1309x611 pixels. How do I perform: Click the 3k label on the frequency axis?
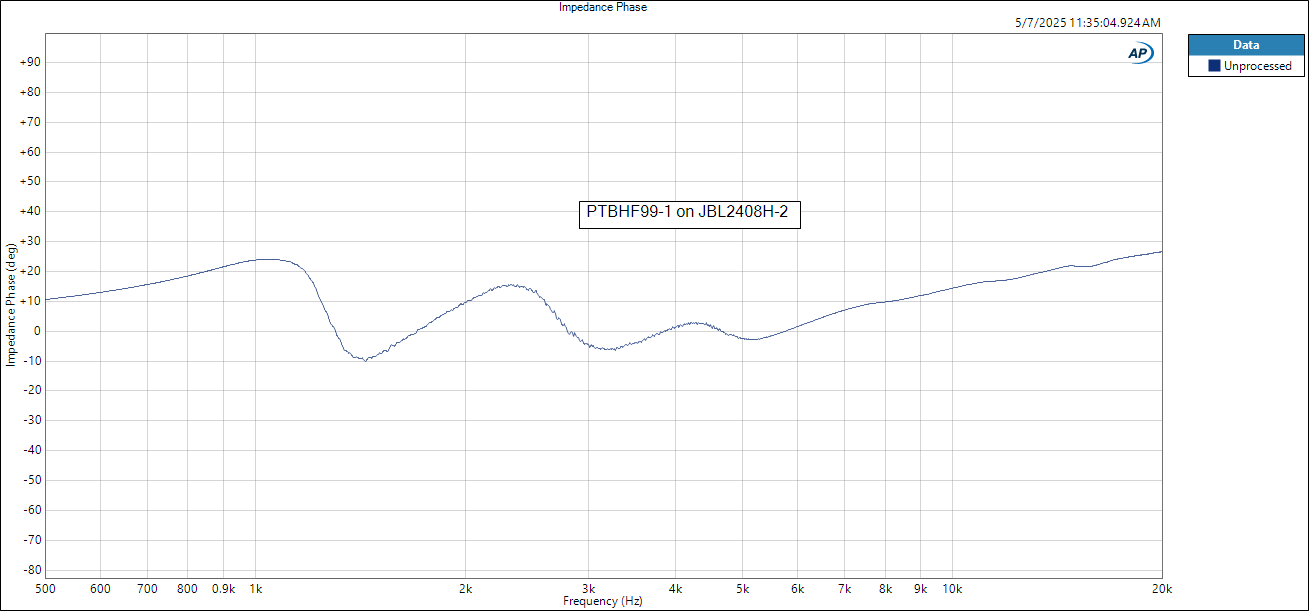(x=589, y=589)
